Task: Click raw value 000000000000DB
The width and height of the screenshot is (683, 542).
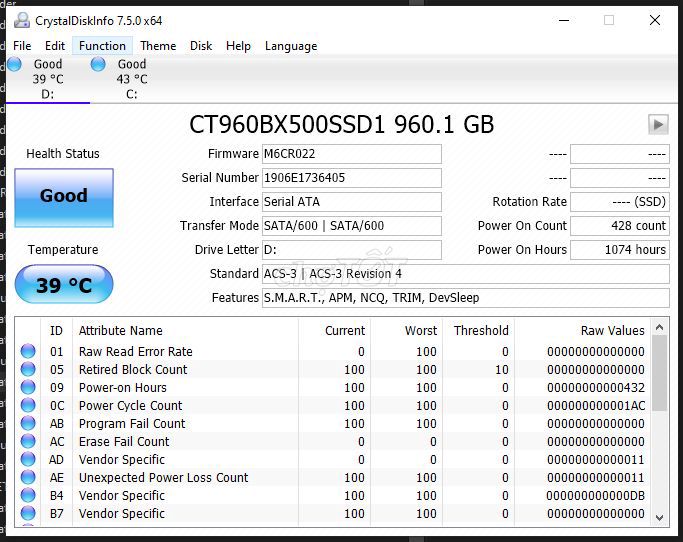Action: (x=595, y=495)
